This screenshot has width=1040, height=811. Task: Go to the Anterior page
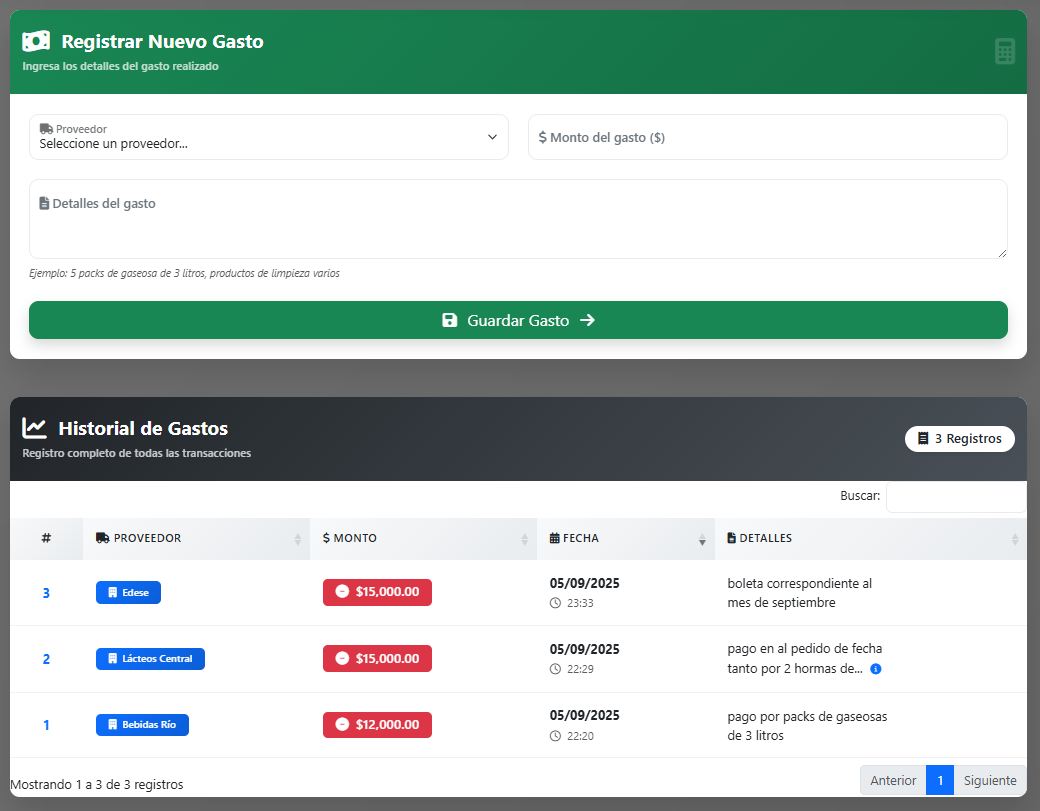893,781
